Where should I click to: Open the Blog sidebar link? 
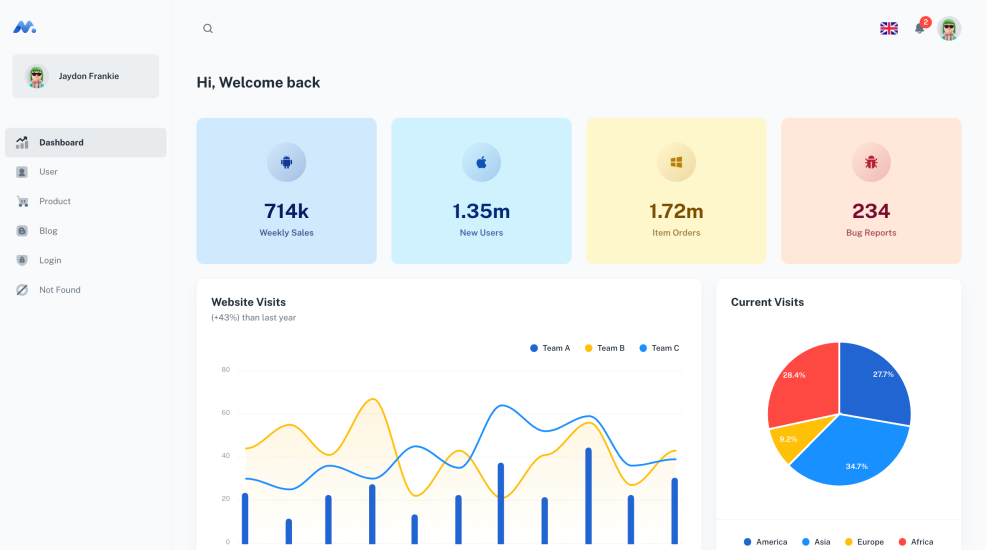coord(48,231)
